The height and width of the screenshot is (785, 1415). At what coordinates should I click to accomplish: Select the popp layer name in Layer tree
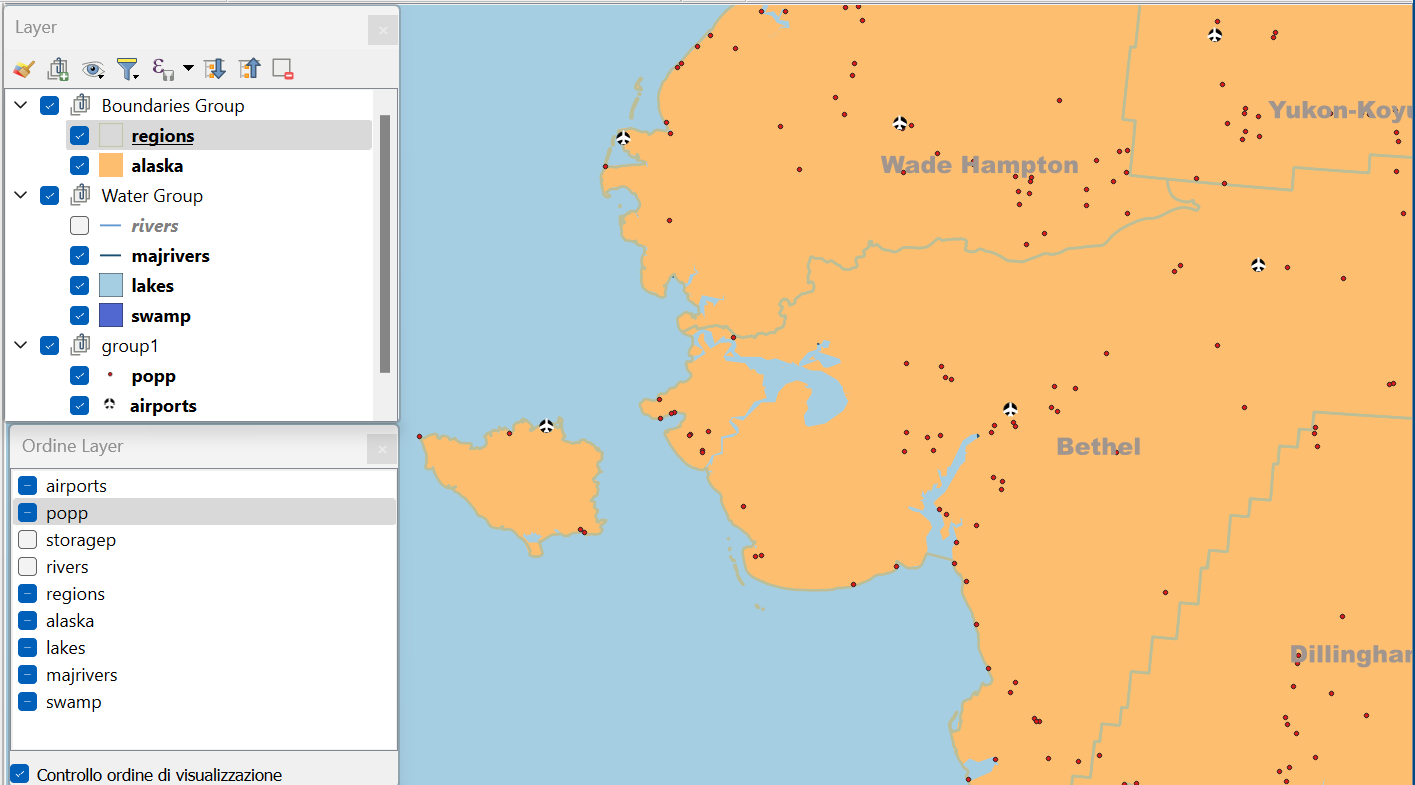(x=153, y=376)
